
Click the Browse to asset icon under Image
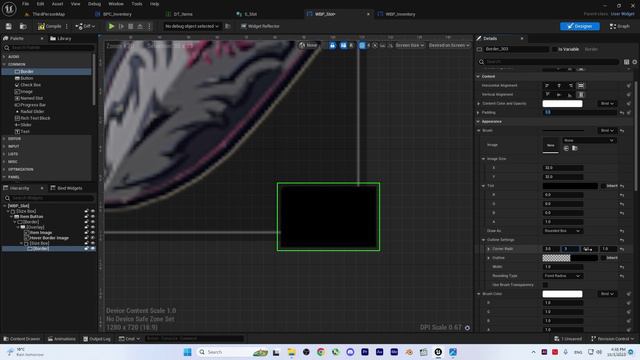pos(575,149)
